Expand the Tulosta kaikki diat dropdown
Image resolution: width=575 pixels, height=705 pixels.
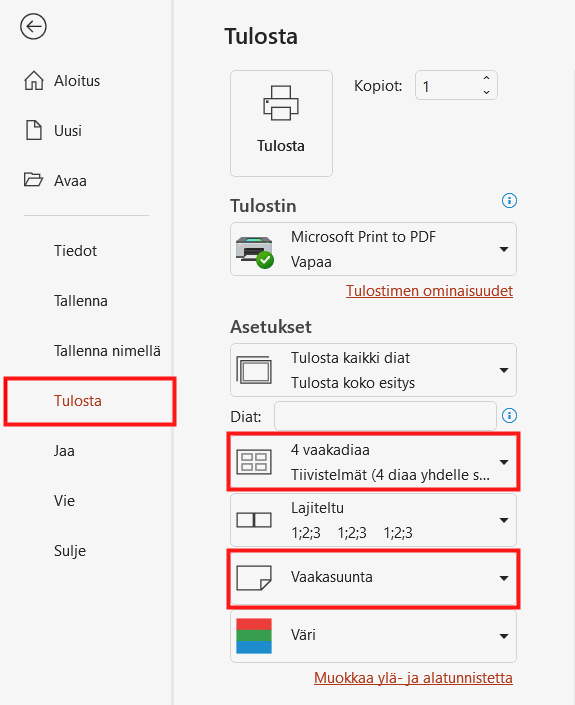click(x=373, y=370)
